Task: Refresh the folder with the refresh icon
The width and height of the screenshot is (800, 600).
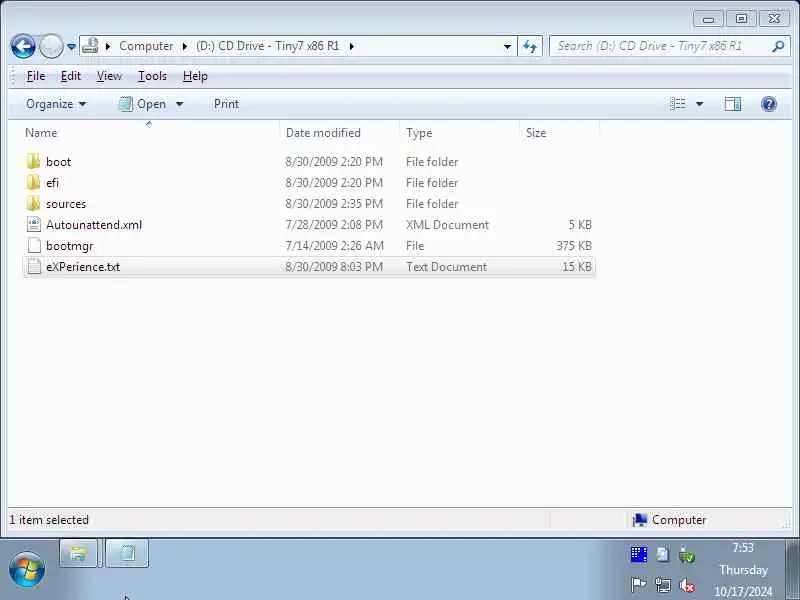Action: (x=530, y=46)
